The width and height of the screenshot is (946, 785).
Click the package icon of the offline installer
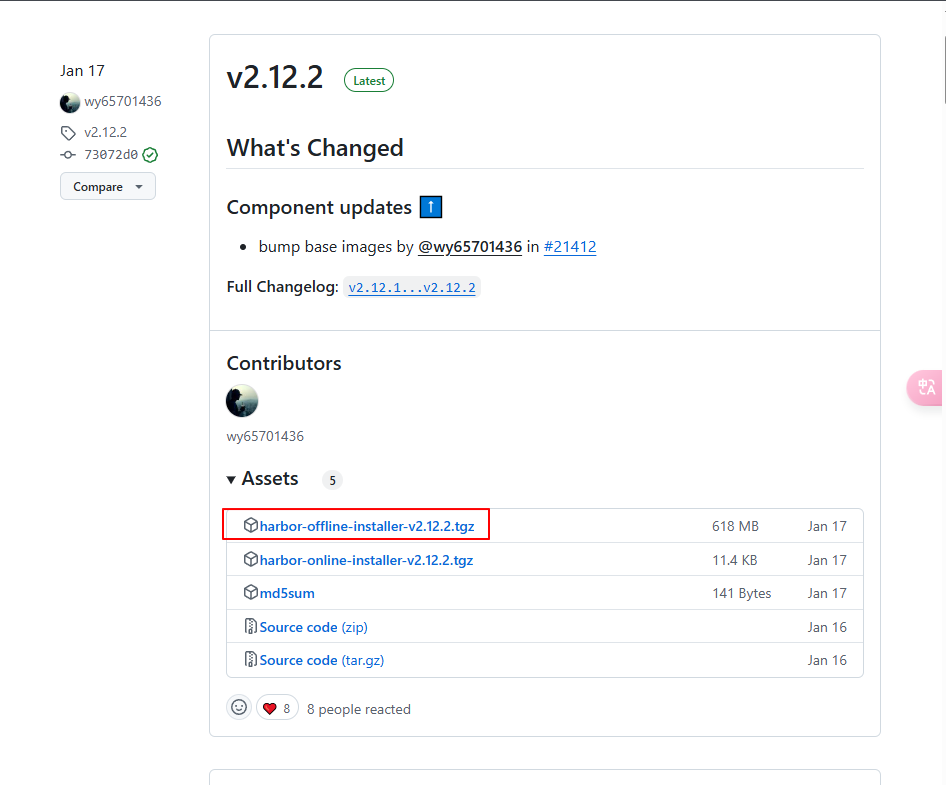tap(251, 526)
